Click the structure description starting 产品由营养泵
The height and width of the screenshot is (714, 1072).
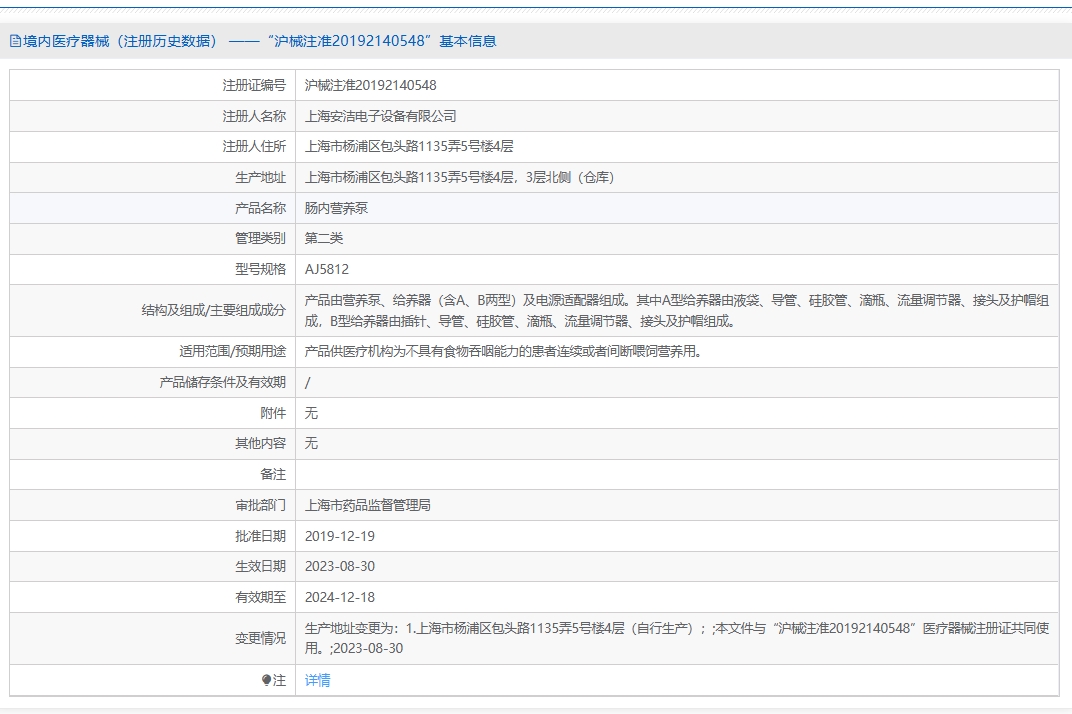[x=677, y=310]
